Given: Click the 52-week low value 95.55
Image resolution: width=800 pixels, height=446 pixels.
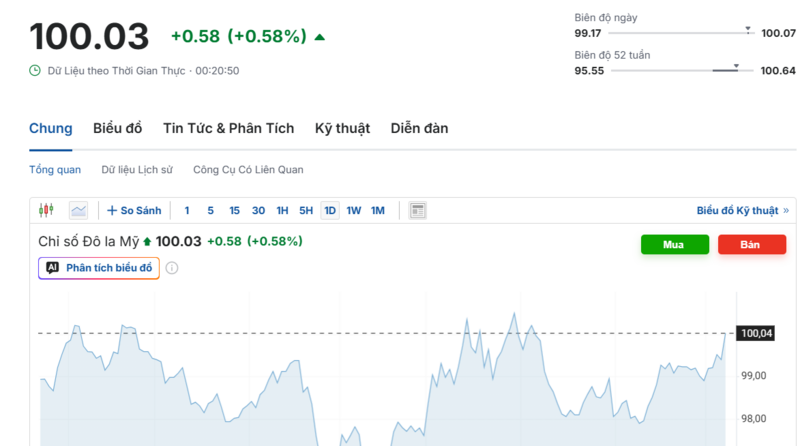Looking at the screenshot, I should point(589,70).
